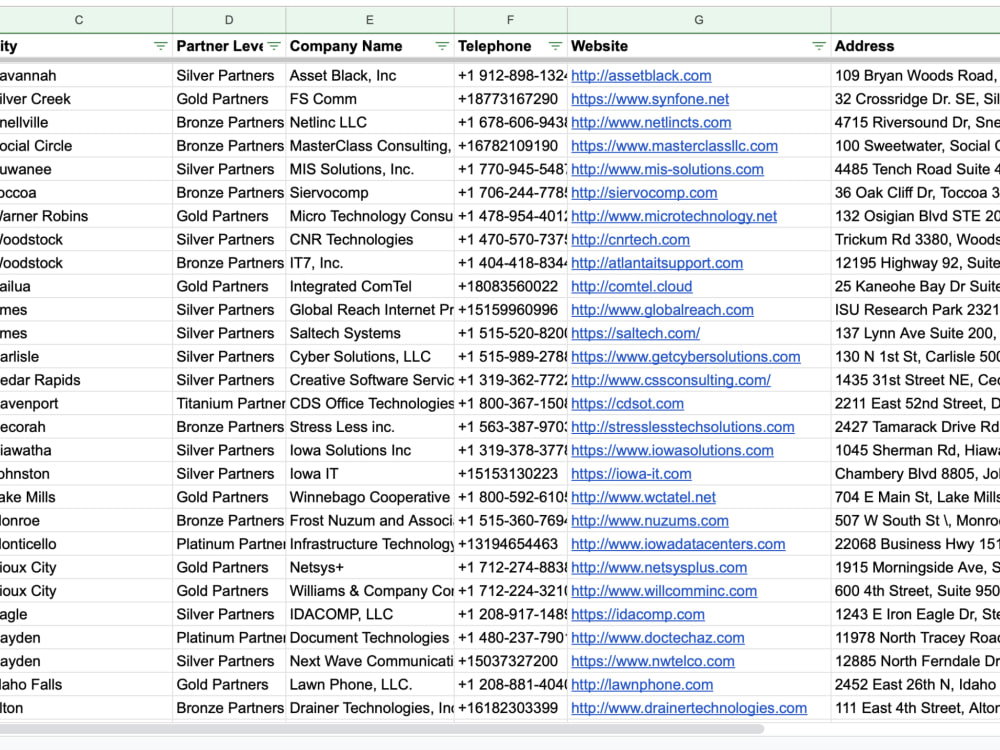Select the 'Integrated ComTel' cell
The width and height of the screenshot is (1000, 750).
coord(370,287)
